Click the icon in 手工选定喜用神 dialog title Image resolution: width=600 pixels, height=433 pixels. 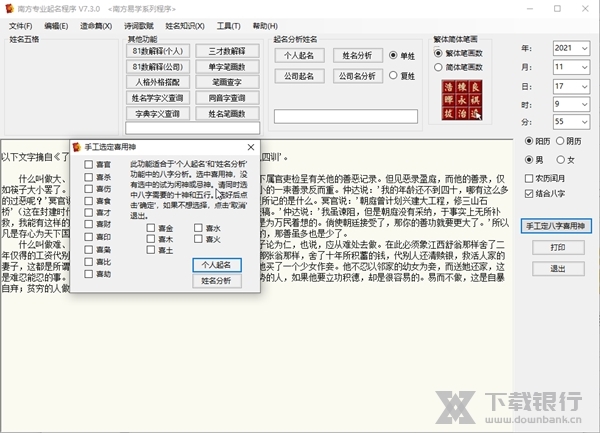click(77, 147)
